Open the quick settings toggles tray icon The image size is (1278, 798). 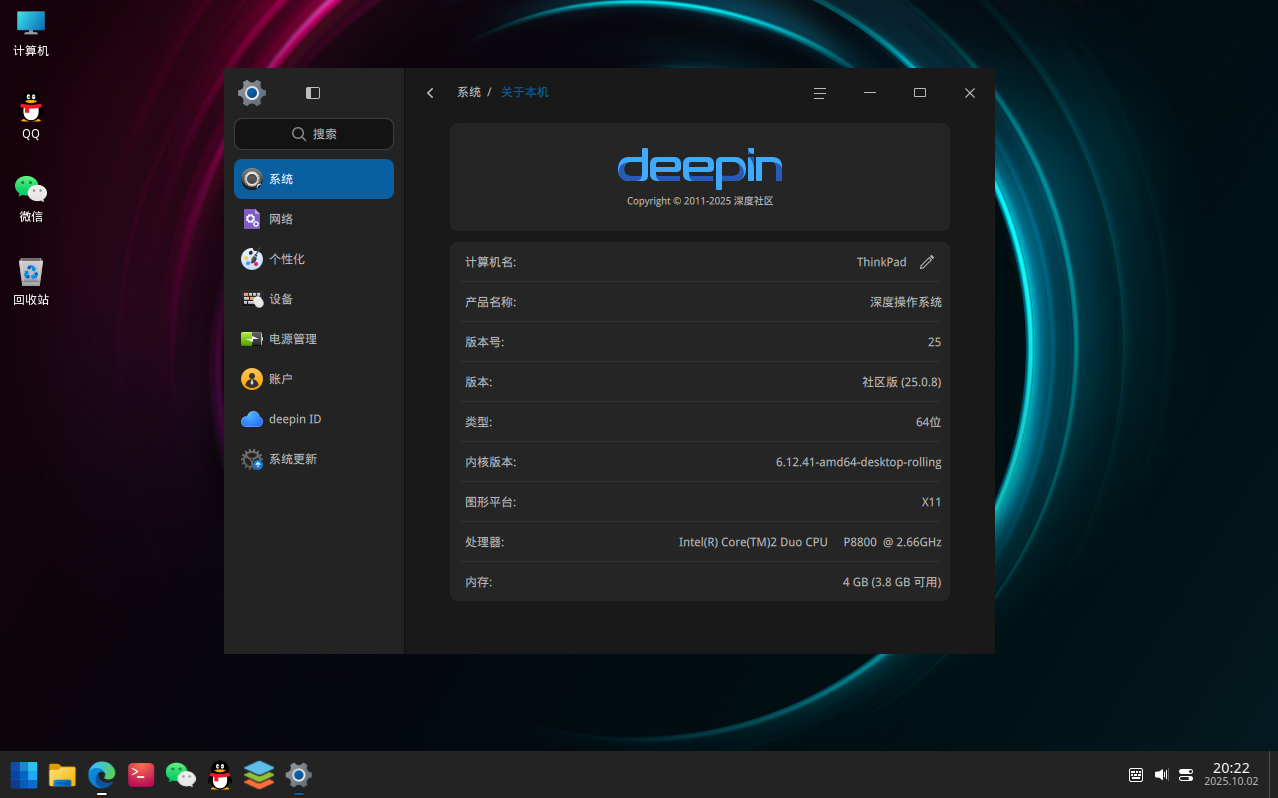(x=1186, y=775)
